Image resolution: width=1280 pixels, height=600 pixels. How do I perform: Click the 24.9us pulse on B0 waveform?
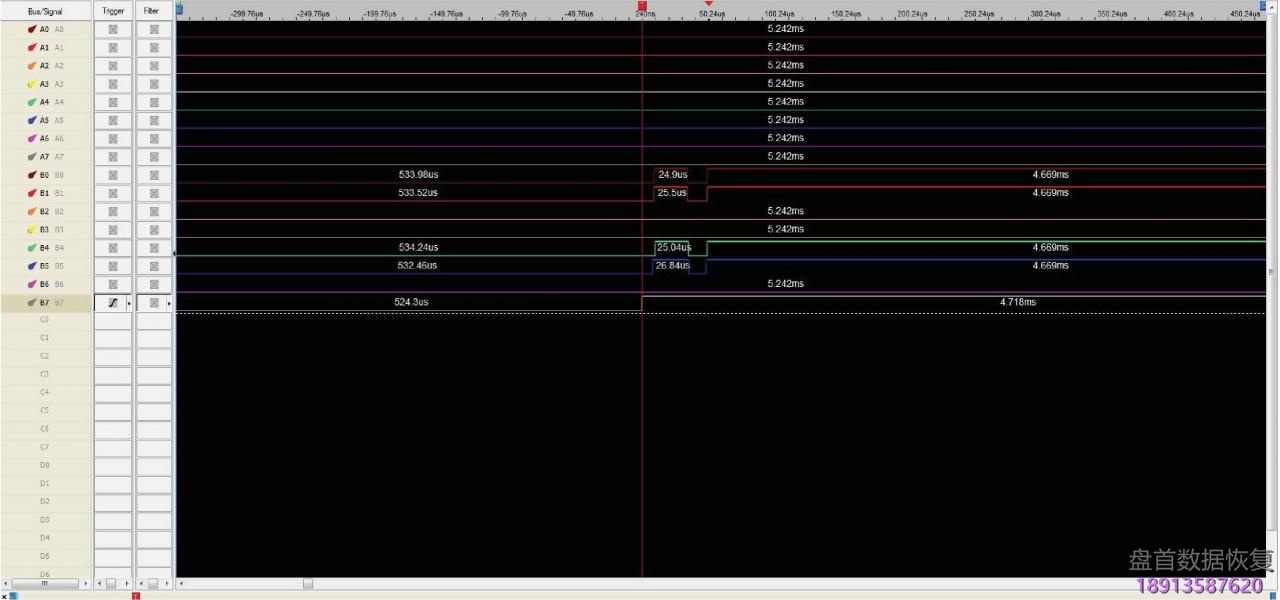(672, 175)
